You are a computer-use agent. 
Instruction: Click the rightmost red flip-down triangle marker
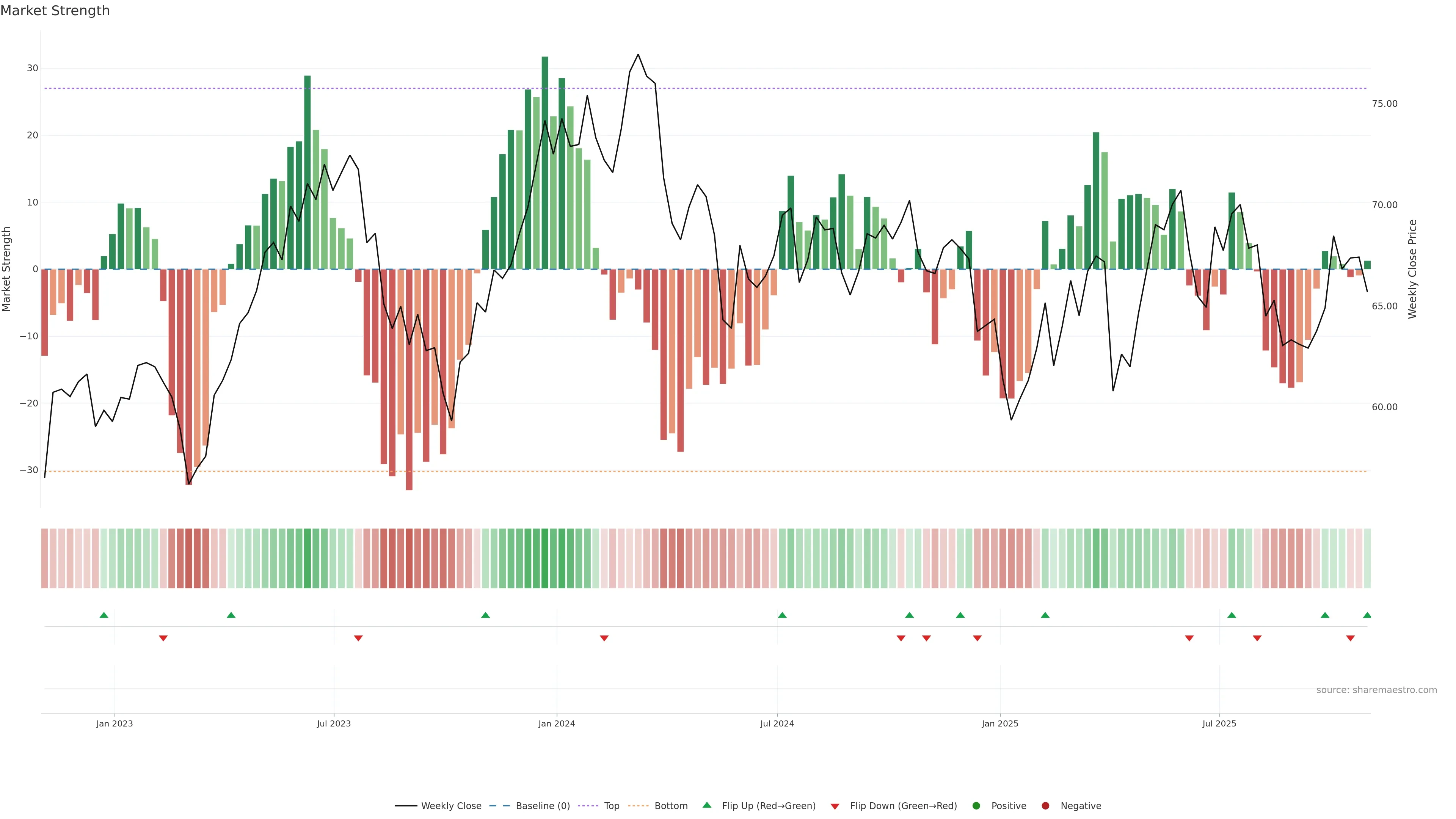click(1350, 638)
